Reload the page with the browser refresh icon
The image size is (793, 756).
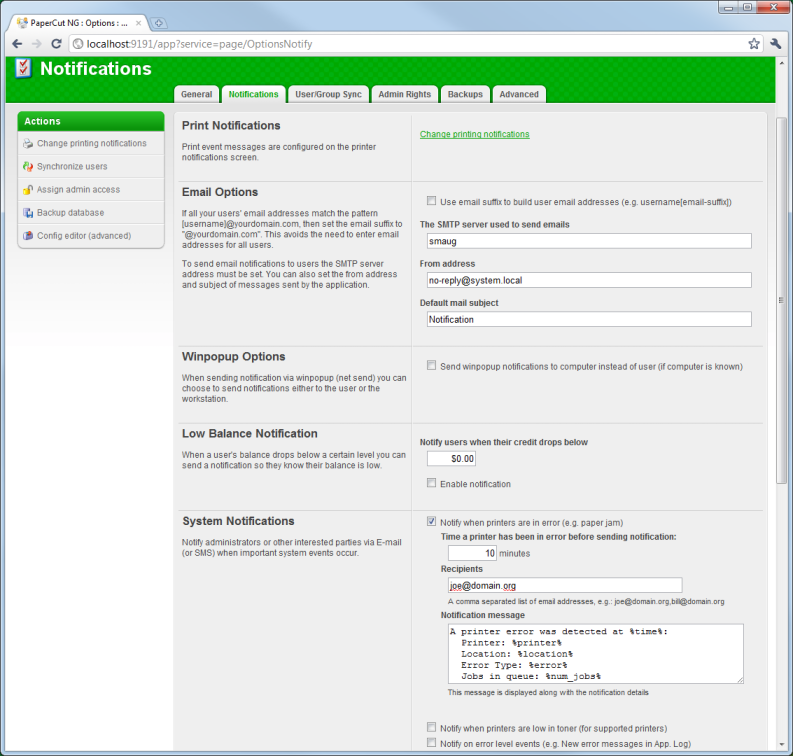pos(57,44)
